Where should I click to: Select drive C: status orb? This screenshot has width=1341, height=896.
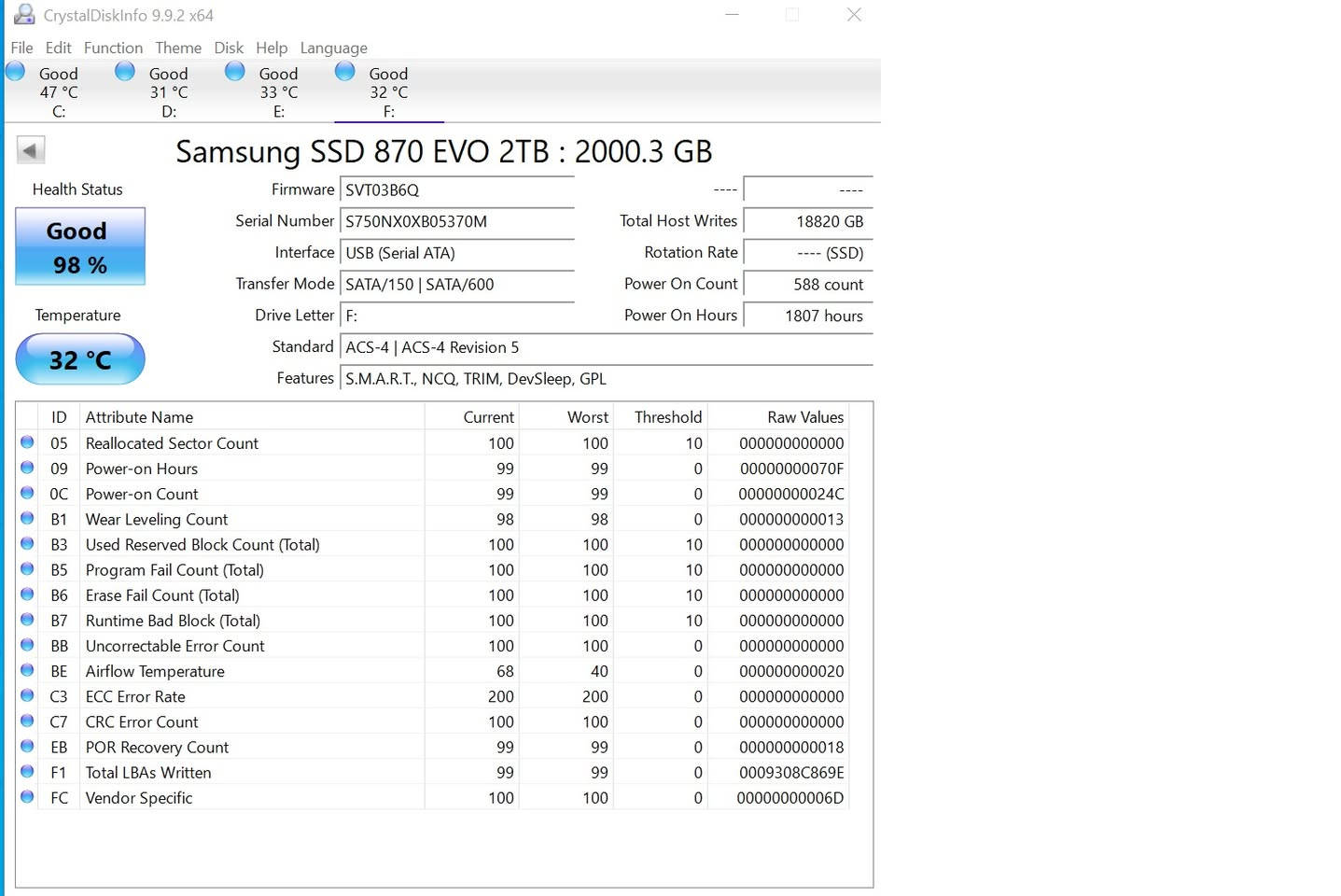(15, 71)
